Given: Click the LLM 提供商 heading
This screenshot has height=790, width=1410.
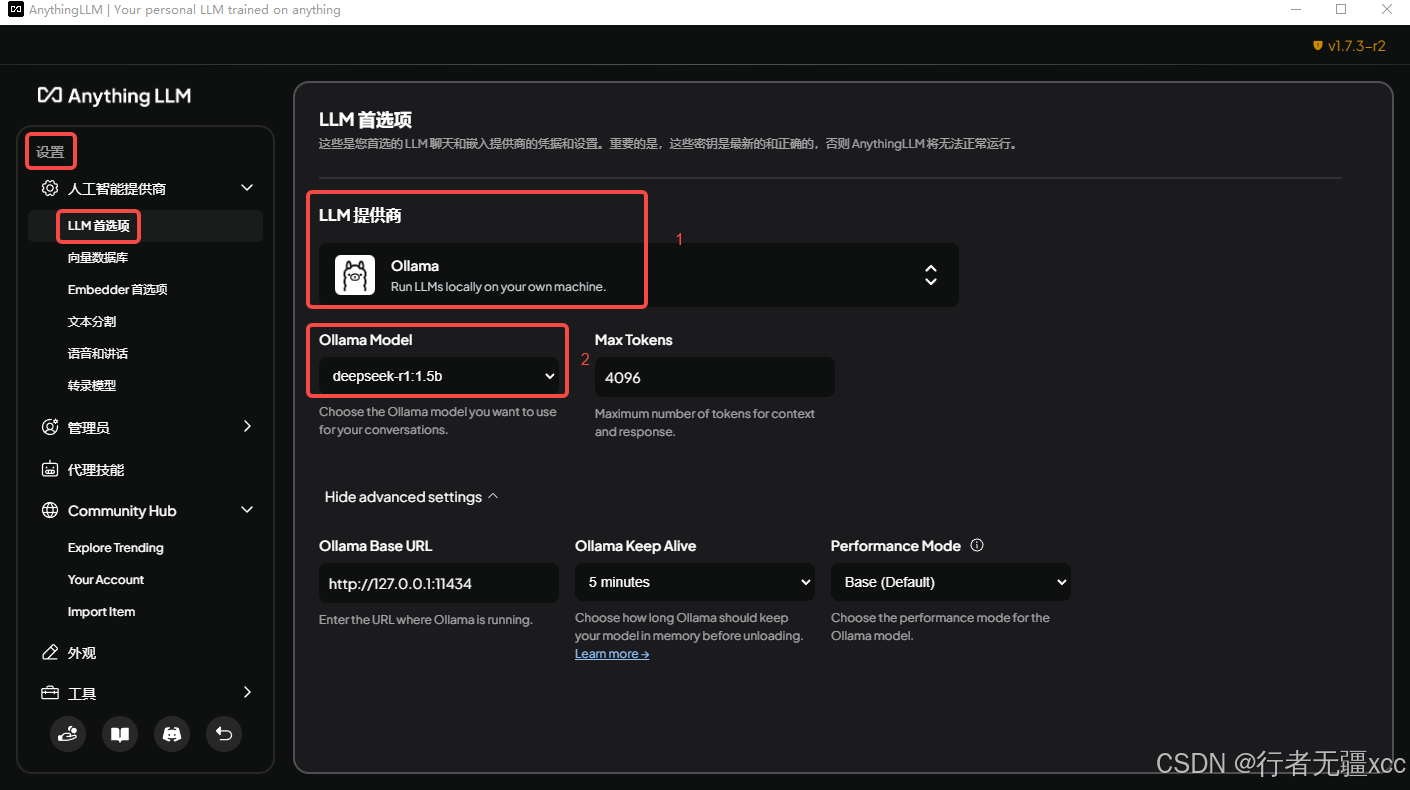Looking at the screenshot, I should point(360,215).
